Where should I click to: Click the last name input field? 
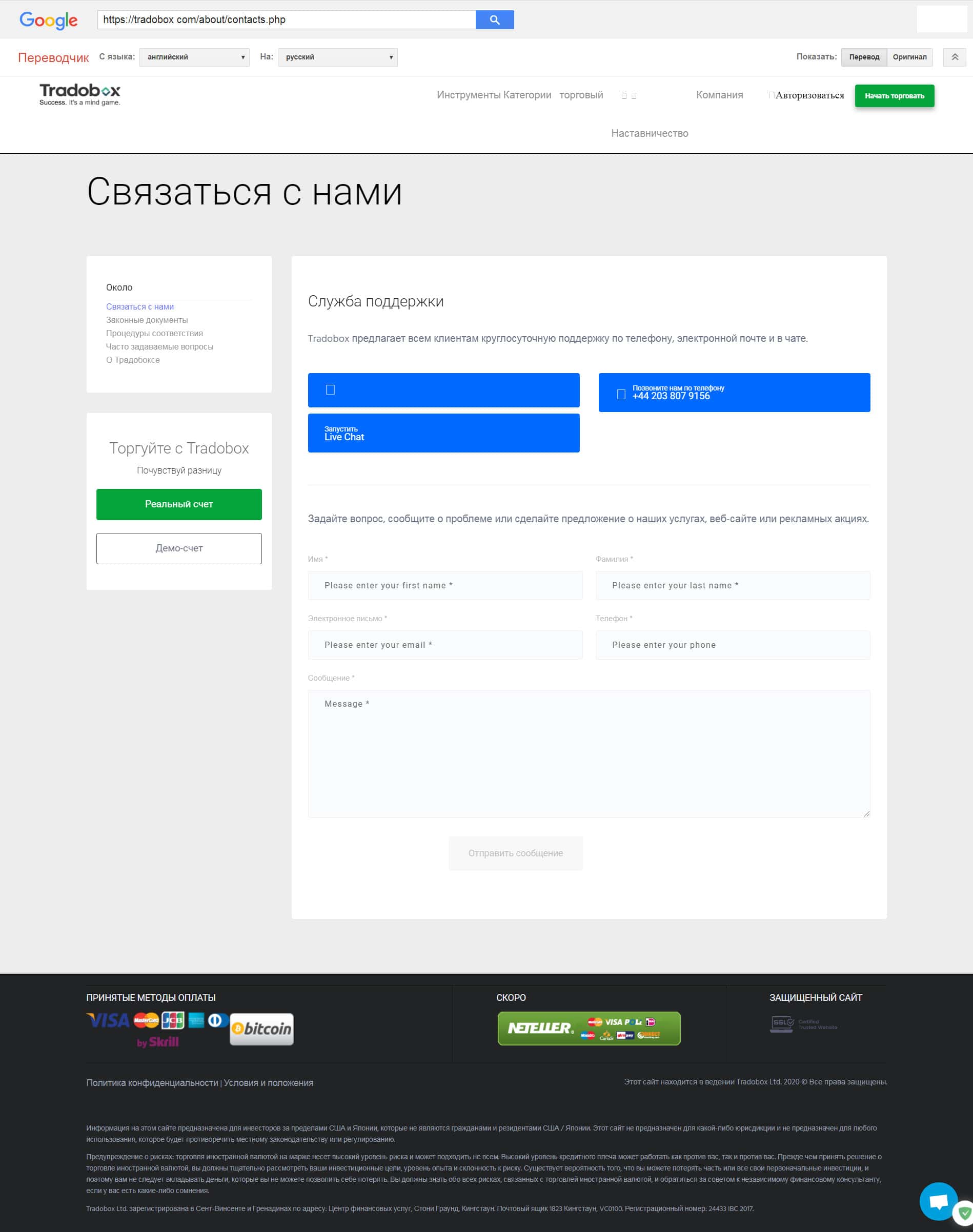pos(733,586)
